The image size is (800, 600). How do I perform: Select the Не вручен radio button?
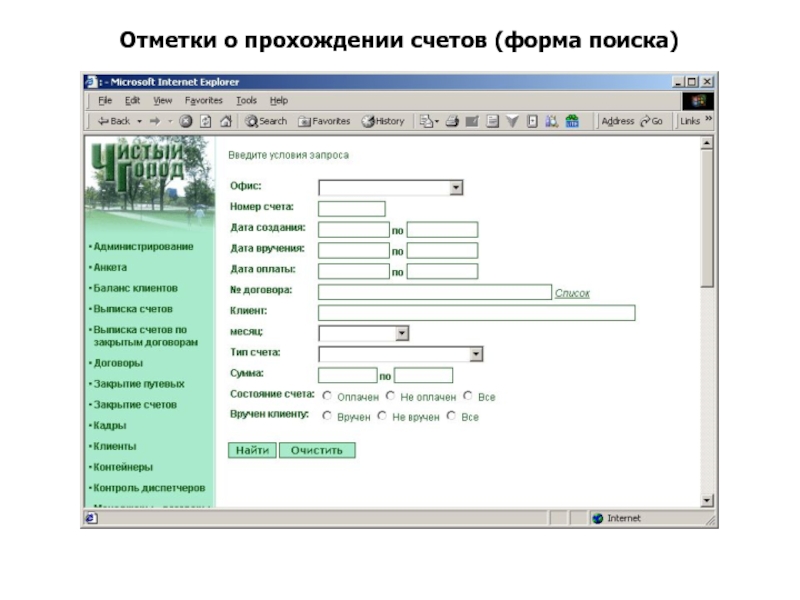(x=382, y=416)
